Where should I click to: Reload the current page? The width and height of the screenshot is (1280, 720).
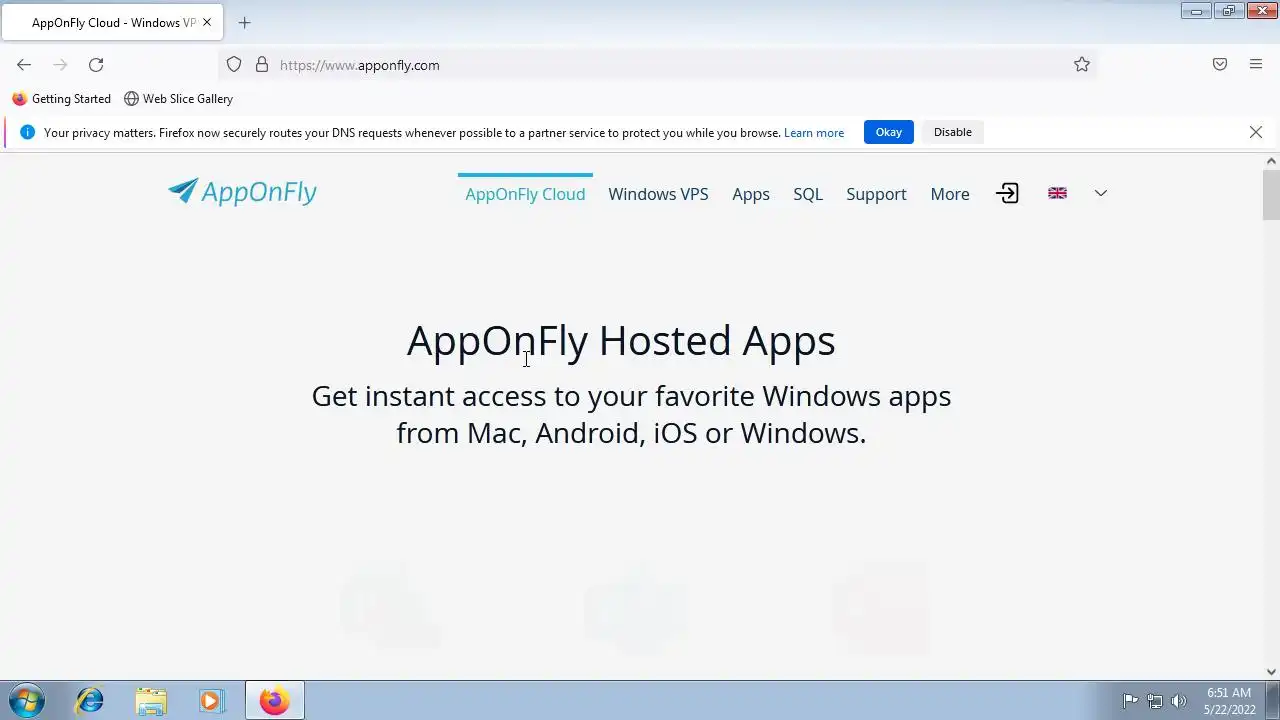click(x=96, y=65)
